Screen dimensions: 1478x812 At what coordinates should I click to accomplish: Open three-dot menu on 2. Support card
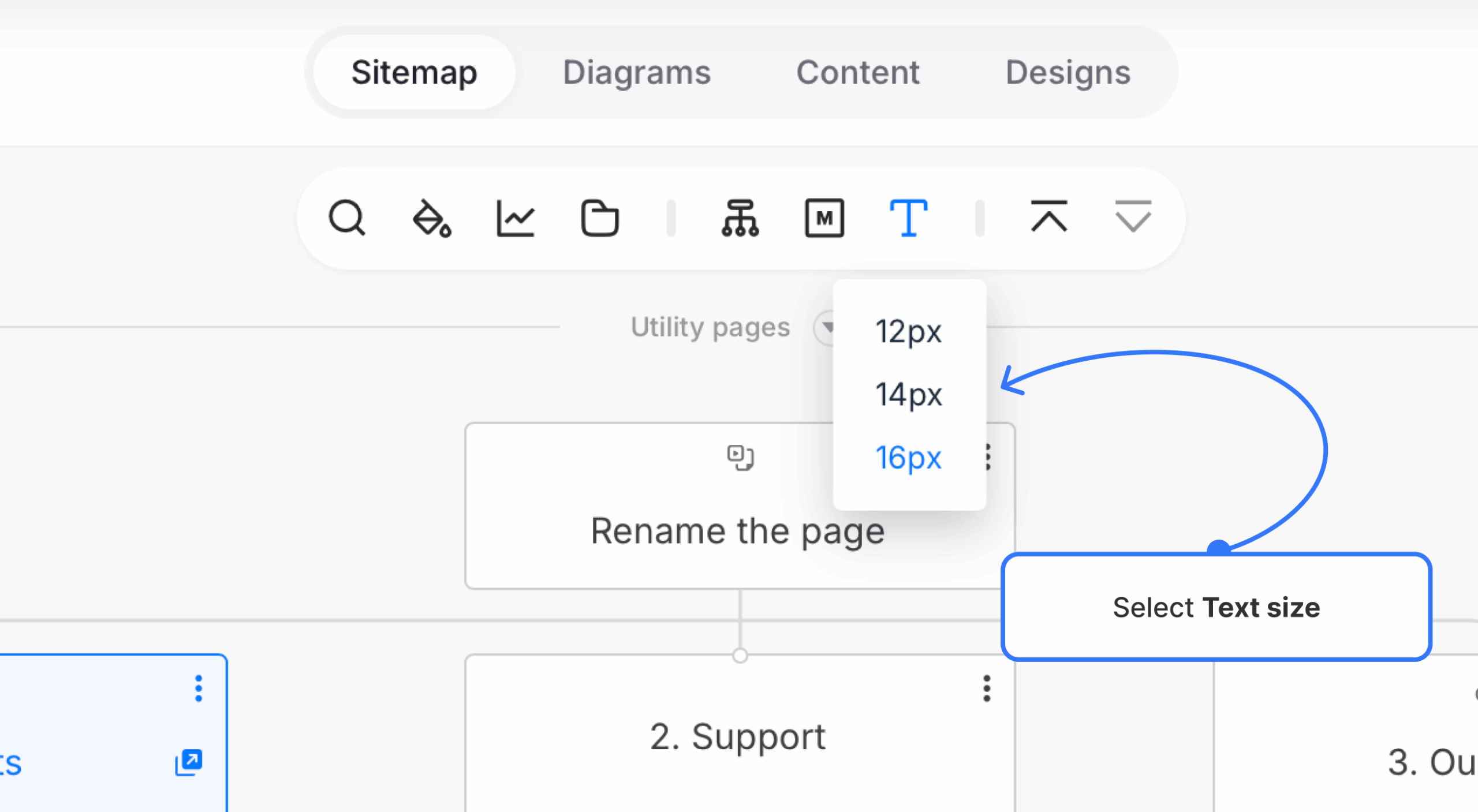click(987, 688)
